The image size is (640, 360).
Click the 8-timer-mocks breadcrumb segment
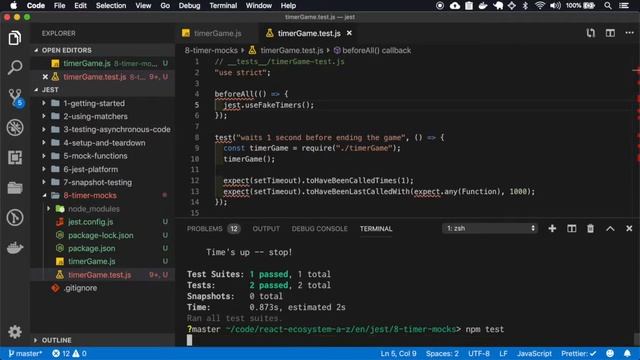[x=211, y=50]
